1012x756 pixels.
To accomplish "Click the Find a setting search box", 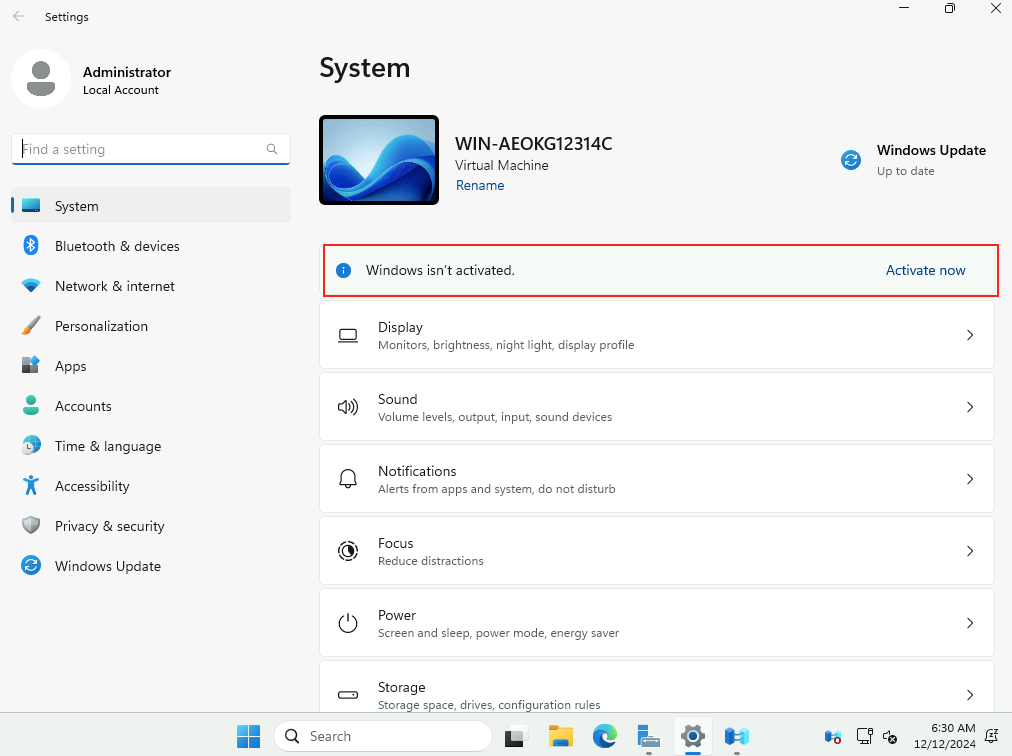I will click(150, 149).
